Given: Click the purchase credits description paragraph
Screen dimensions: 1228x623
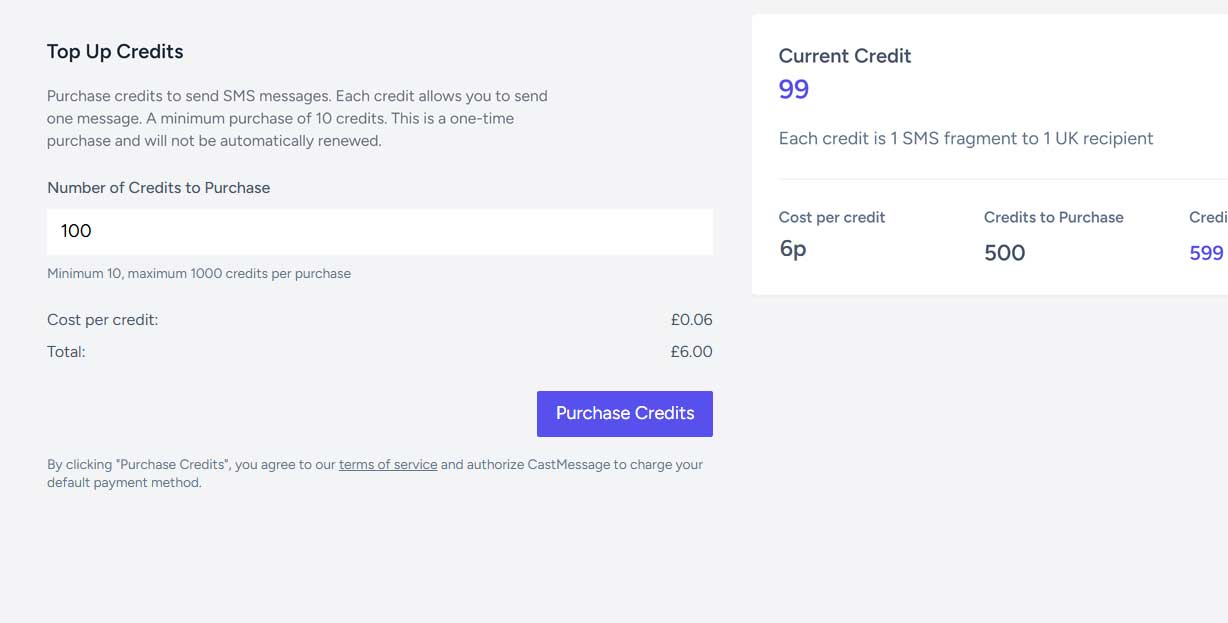Looking at the screenshot, I should [x=297, y=119].
